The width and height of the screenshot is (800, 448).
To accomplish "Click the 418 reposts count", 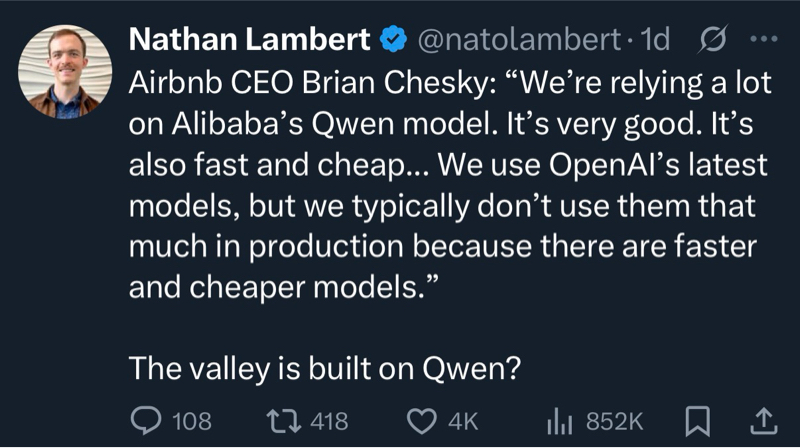I will 329,420.
